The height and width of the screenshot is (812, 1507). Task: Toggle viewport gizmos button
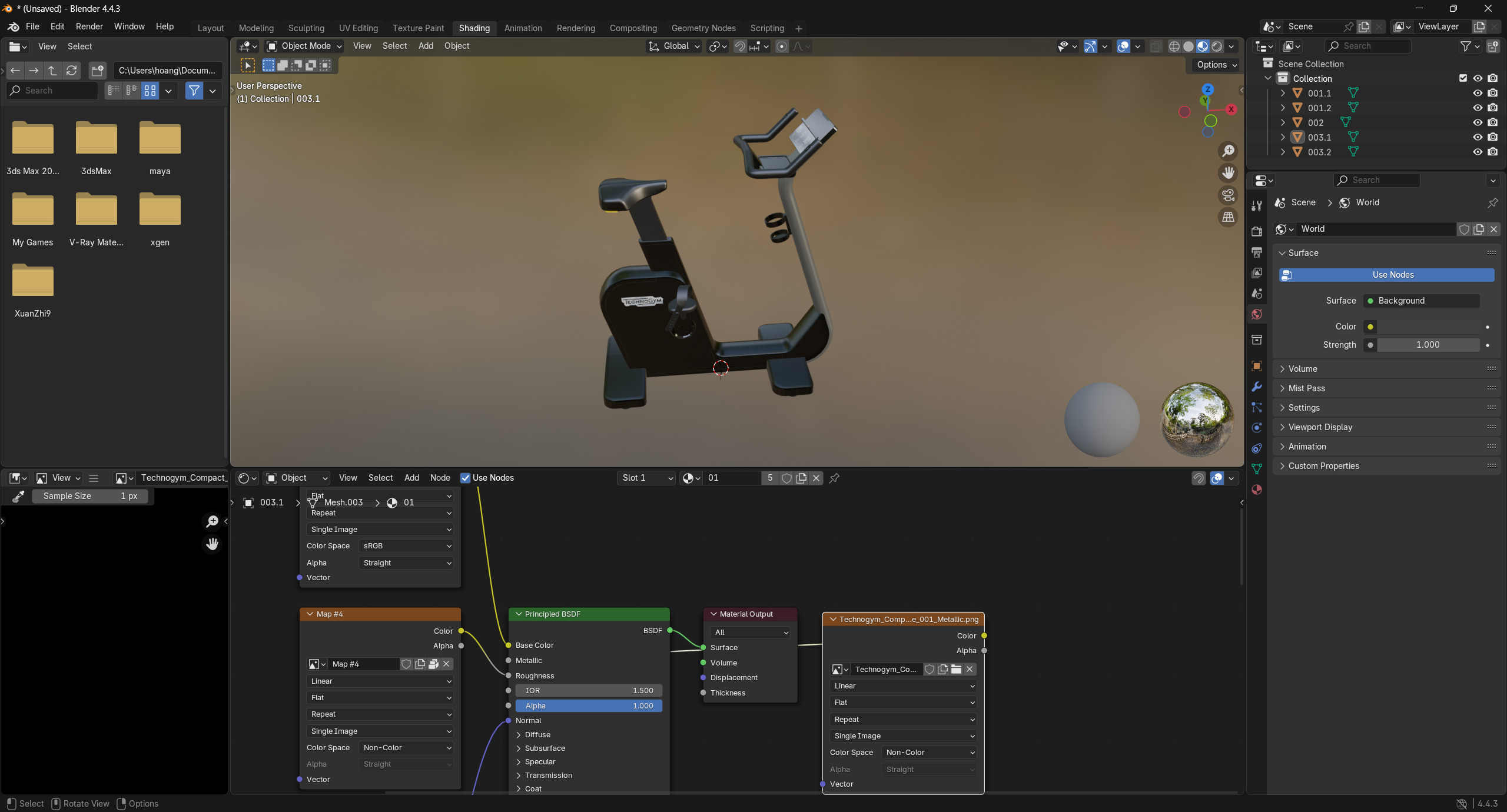click(x=1090, y=46)
